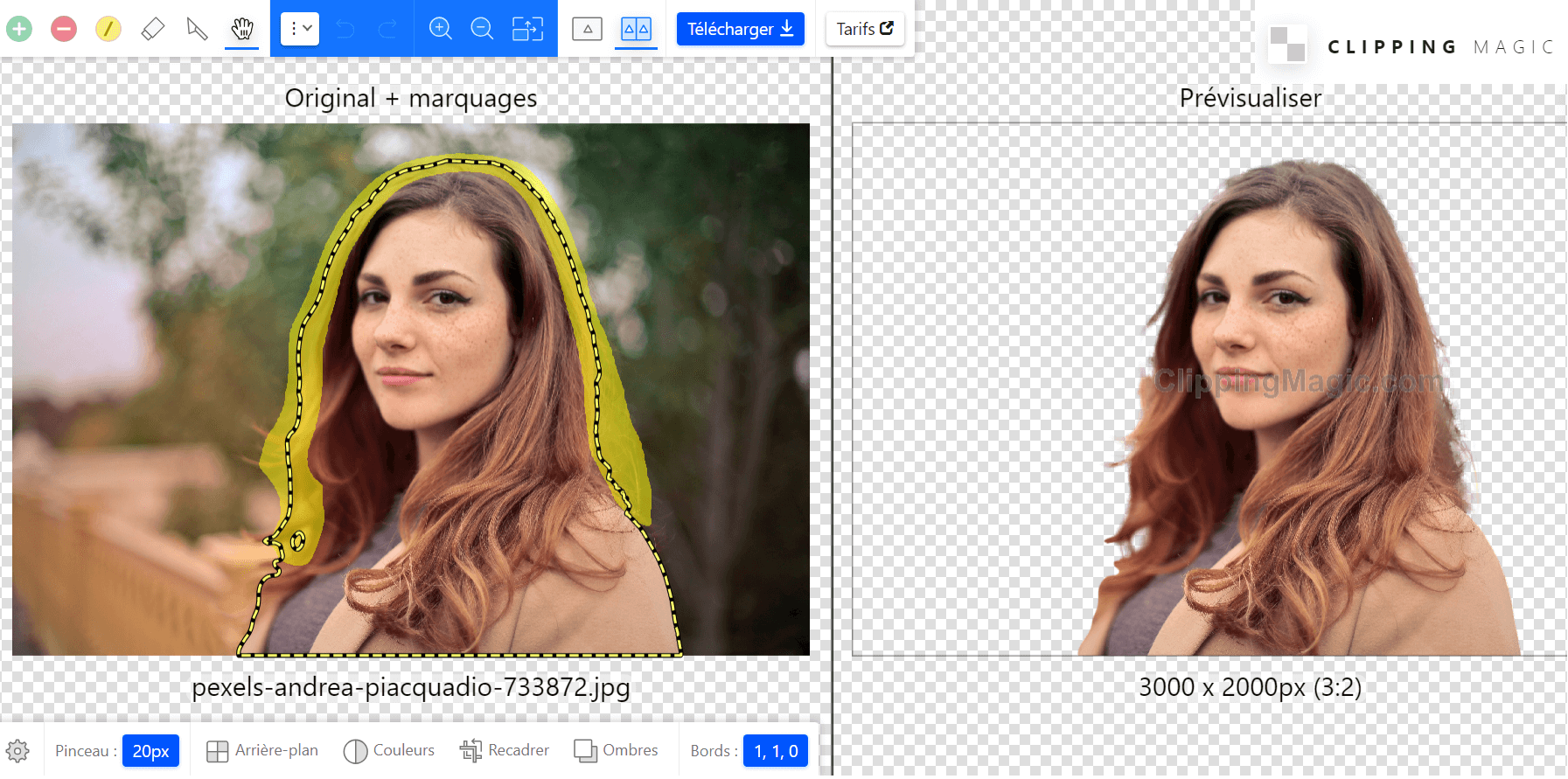Open Couleurs color adjustments
The height and width of the screenshot is (779, 1568).
click(x=389, y=751)
